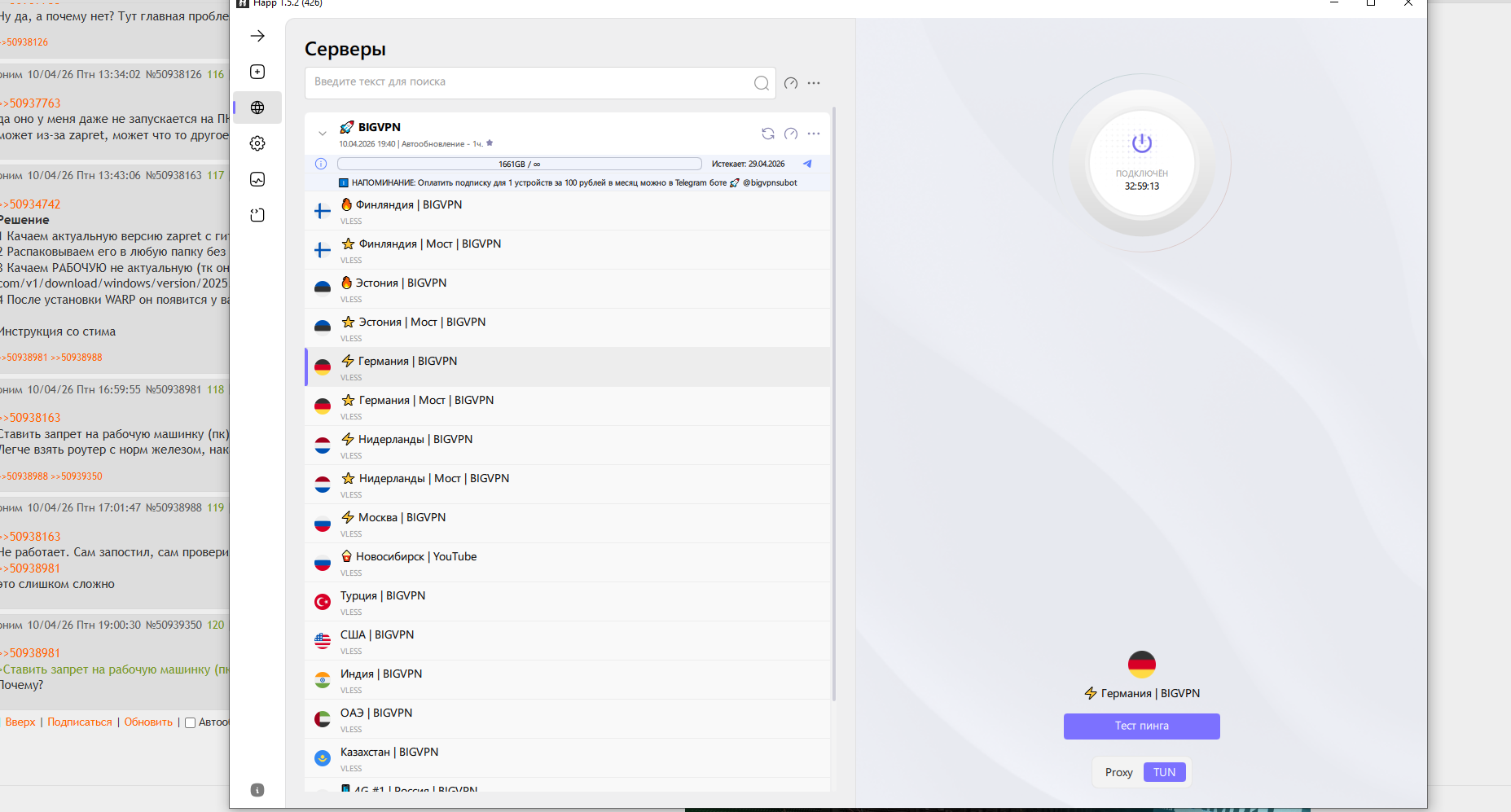Click @bigvpnsubot reminder text
1511x812 pixels.
(770, 183)
